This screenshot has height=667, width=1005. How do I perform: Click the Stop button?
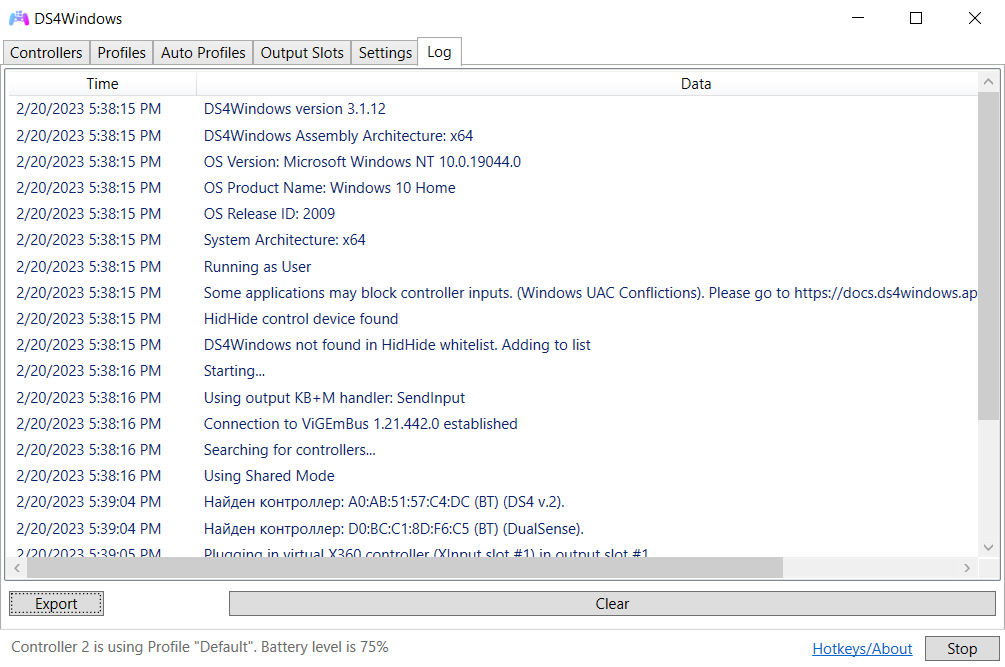[x=962, y=648]
